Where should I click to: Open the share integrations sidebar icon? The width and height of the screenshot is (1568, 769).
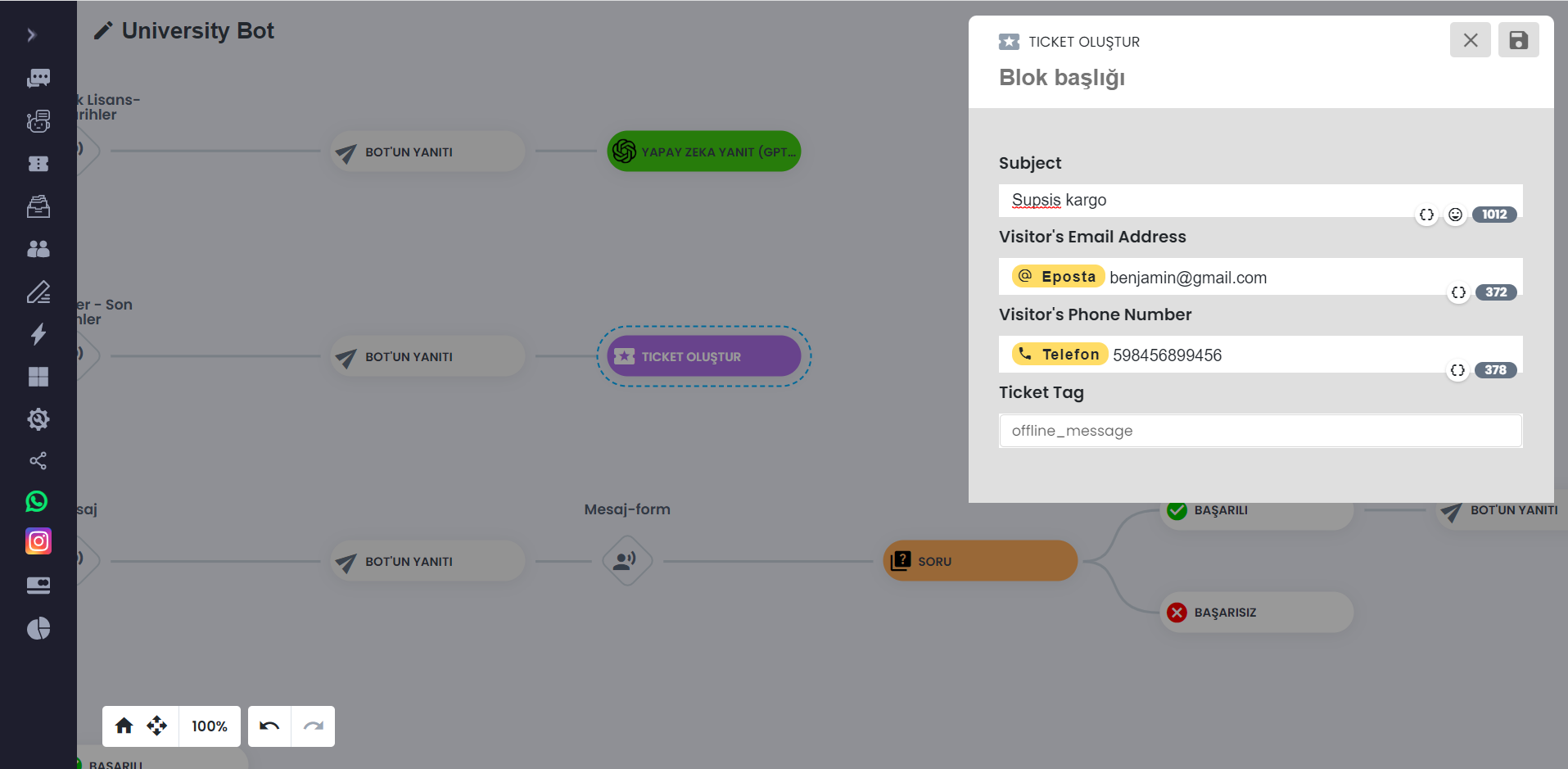point(38,460)
